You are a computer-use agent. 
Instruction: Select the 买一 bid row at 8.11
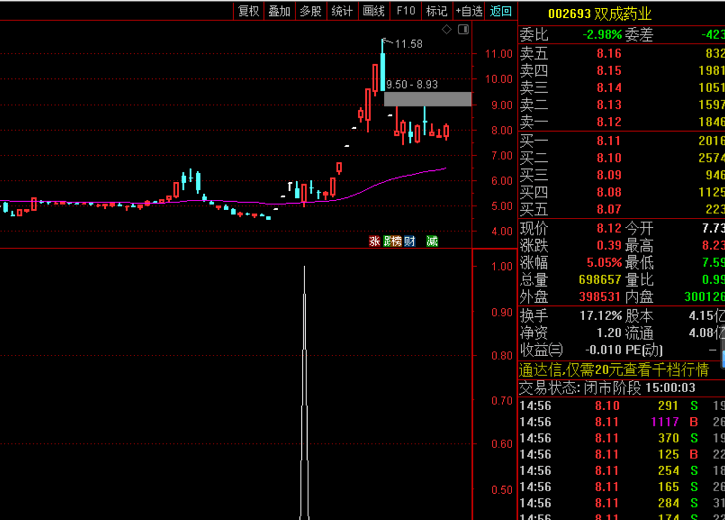621,141
